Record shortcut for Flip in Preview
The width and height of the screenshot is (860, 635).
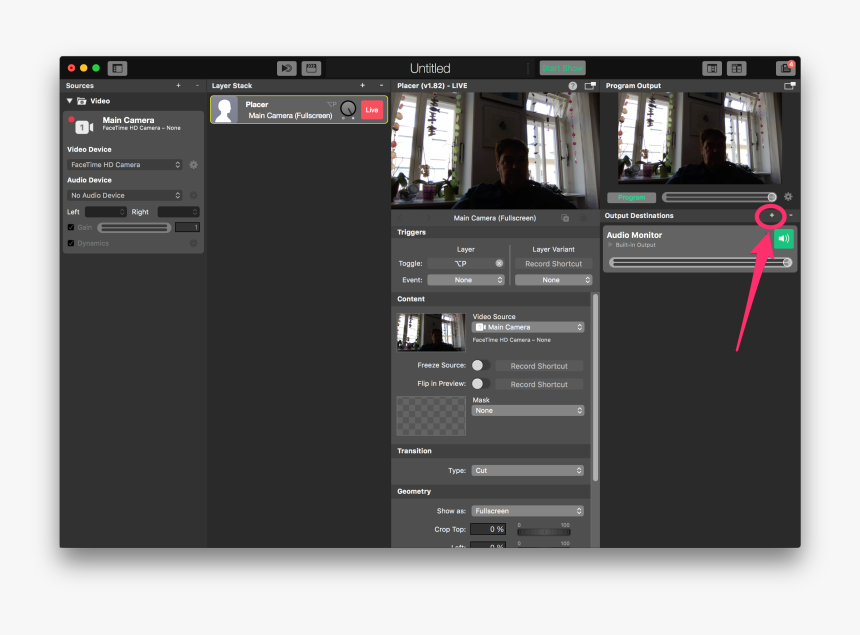pyautogui.click(x=539, y=384)
